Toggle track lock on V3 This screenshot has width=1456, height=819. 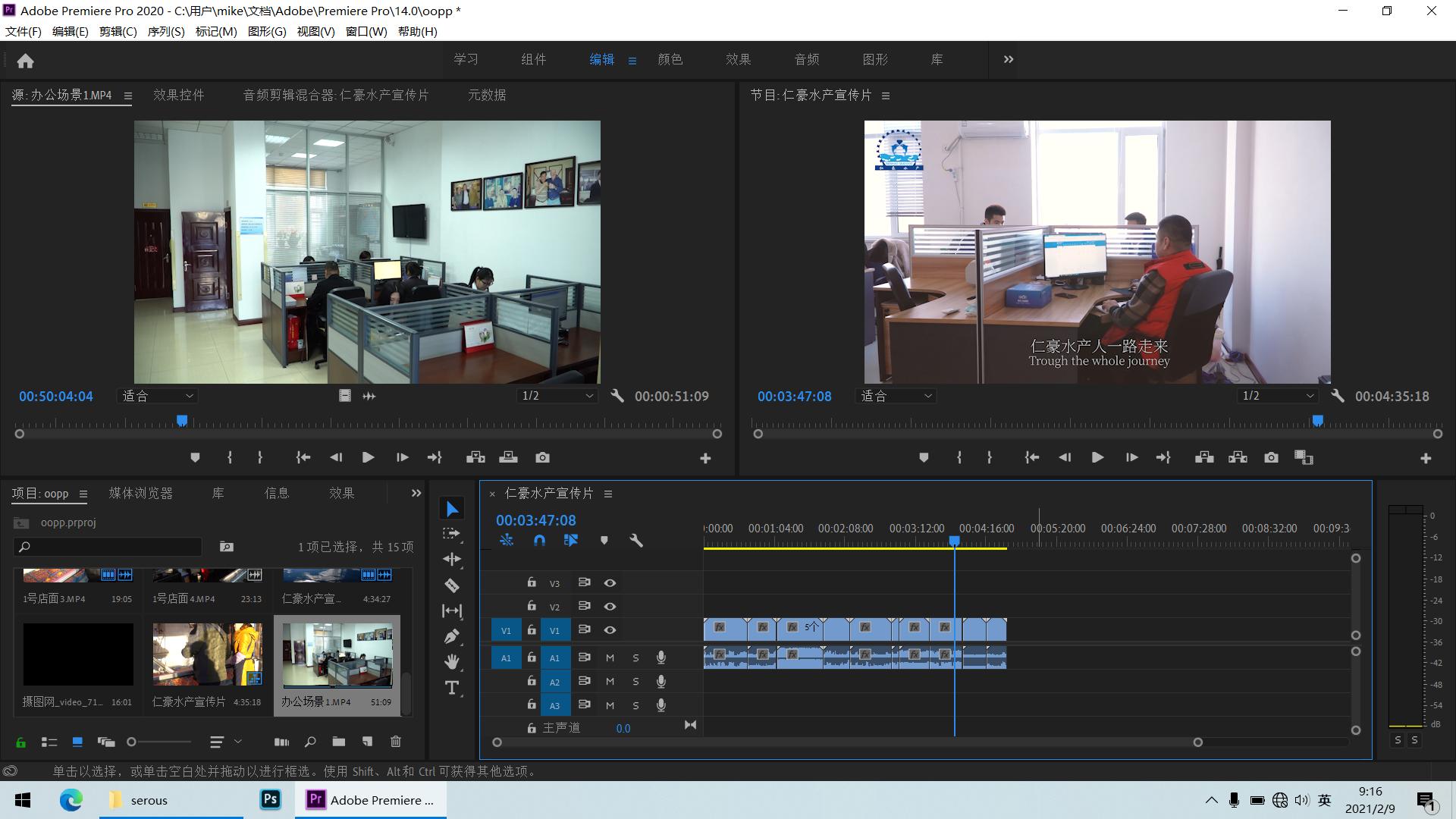point(532,582)
